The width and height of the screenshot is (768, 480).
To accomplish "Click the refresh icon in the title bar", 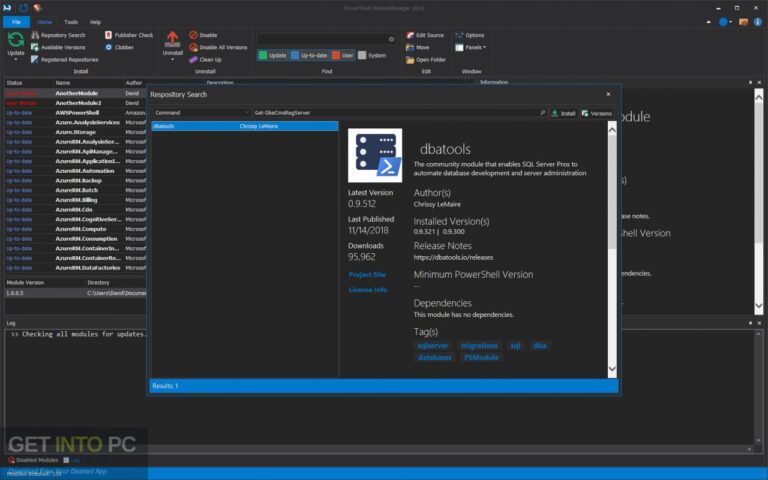I will tap(23, 8).
